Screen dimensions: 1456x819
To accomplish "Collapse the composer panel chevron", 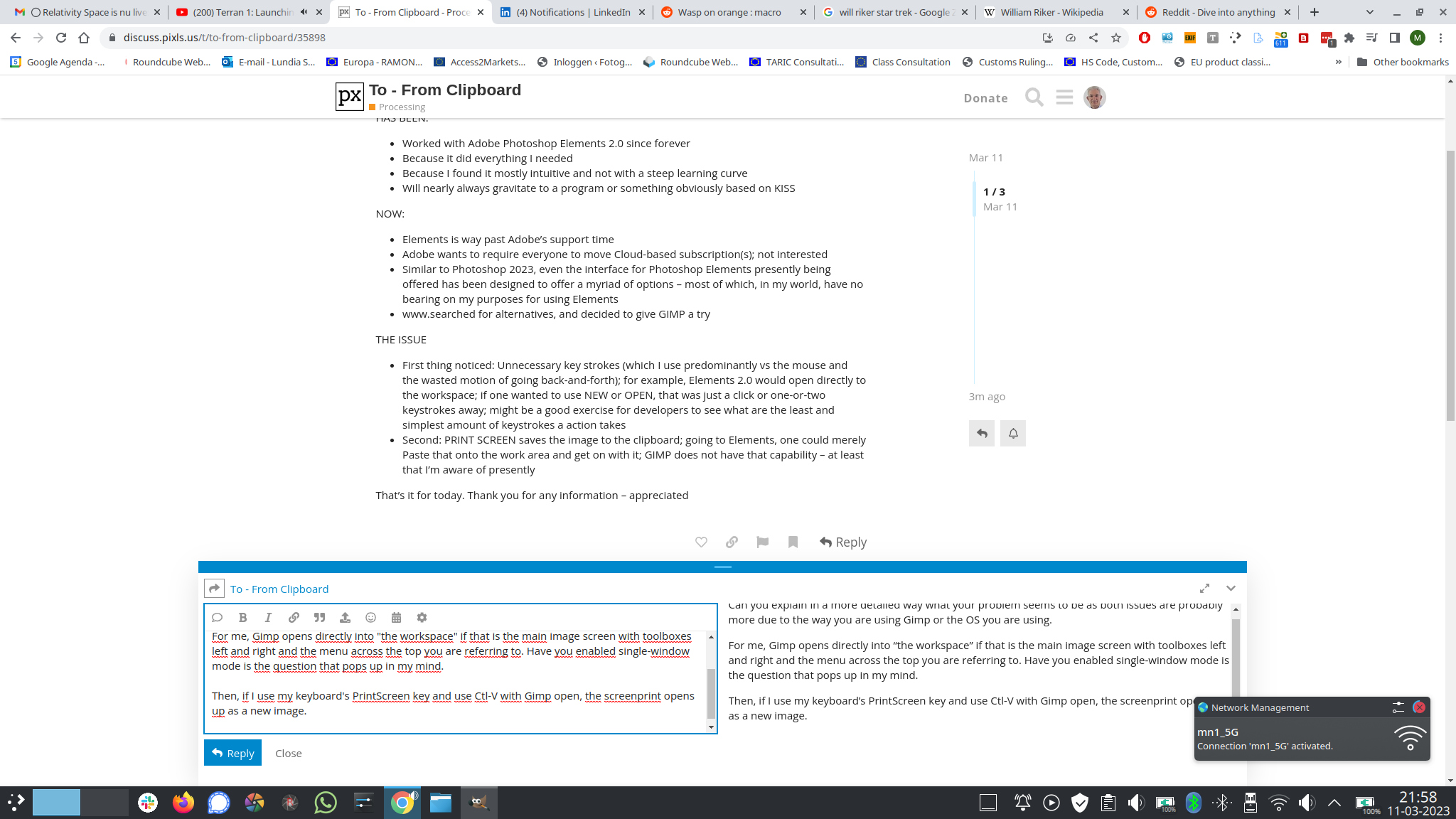I will [1231, 588].
